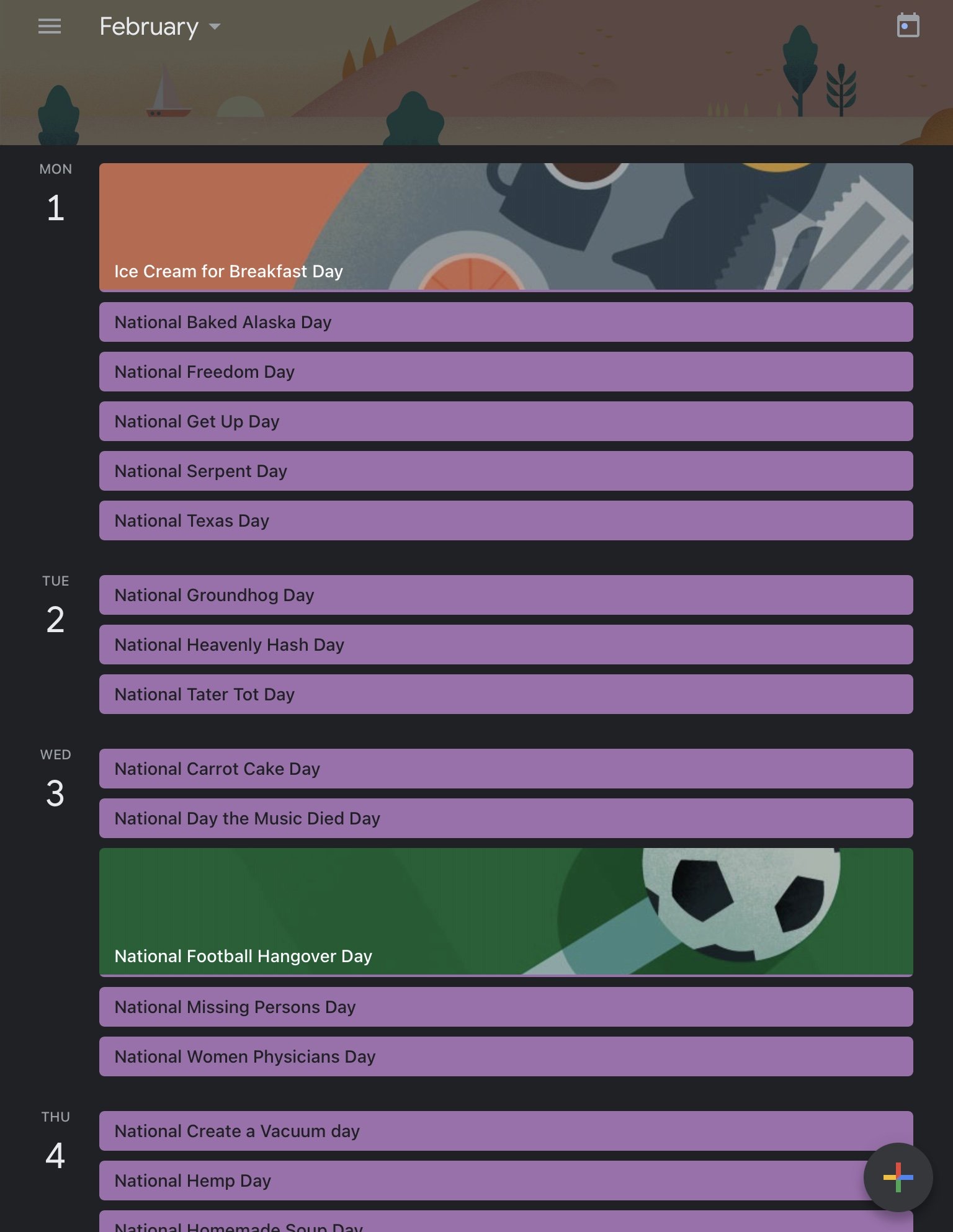The height and width of the screenshot is (1232, 953).
Task: Open National Create a Vacuum day
Action: (506, 1131)
